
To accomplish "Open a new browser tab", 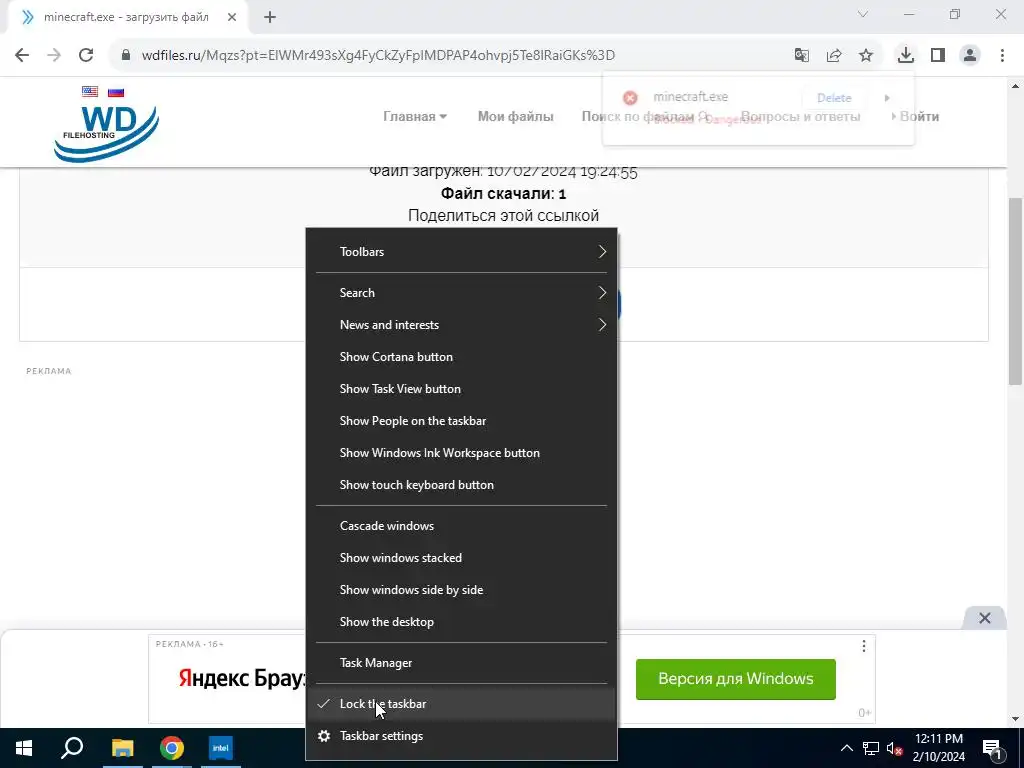I will [x=270, y=18].
